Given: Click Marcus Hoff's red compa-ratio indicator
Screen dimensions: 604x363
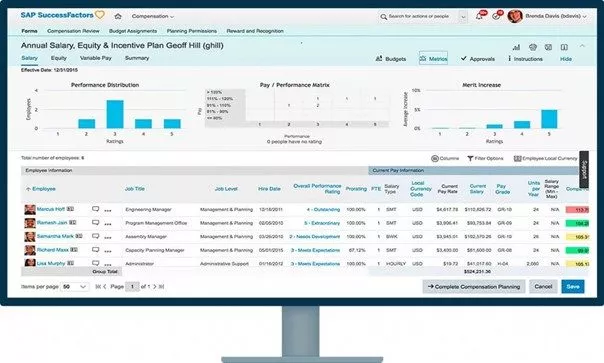Looking at the screenshot, I should (577, 210).
